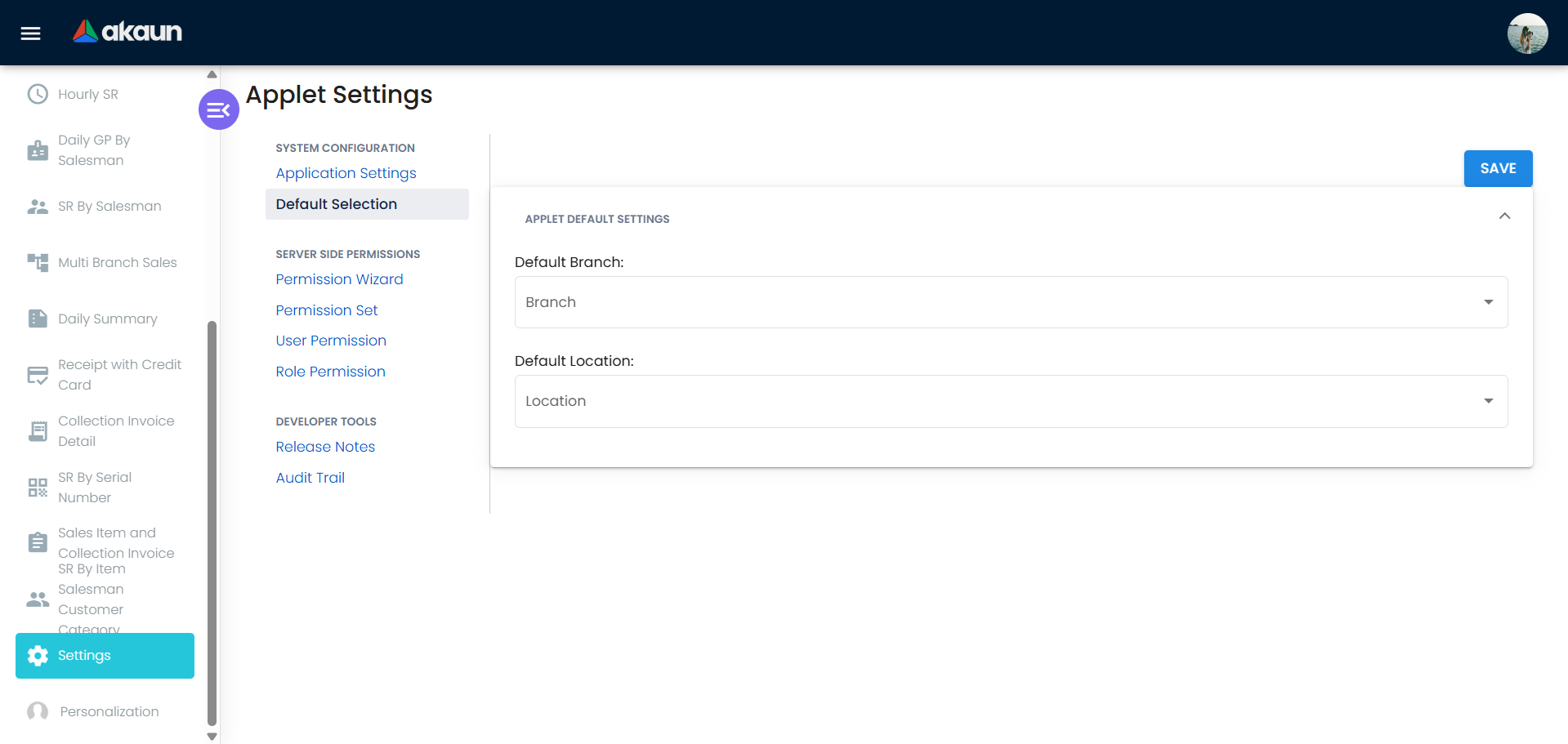This screenshot has width=1568, height=744.
Task: Select the Daily Summary document icon
Action: tap(37, 319)
